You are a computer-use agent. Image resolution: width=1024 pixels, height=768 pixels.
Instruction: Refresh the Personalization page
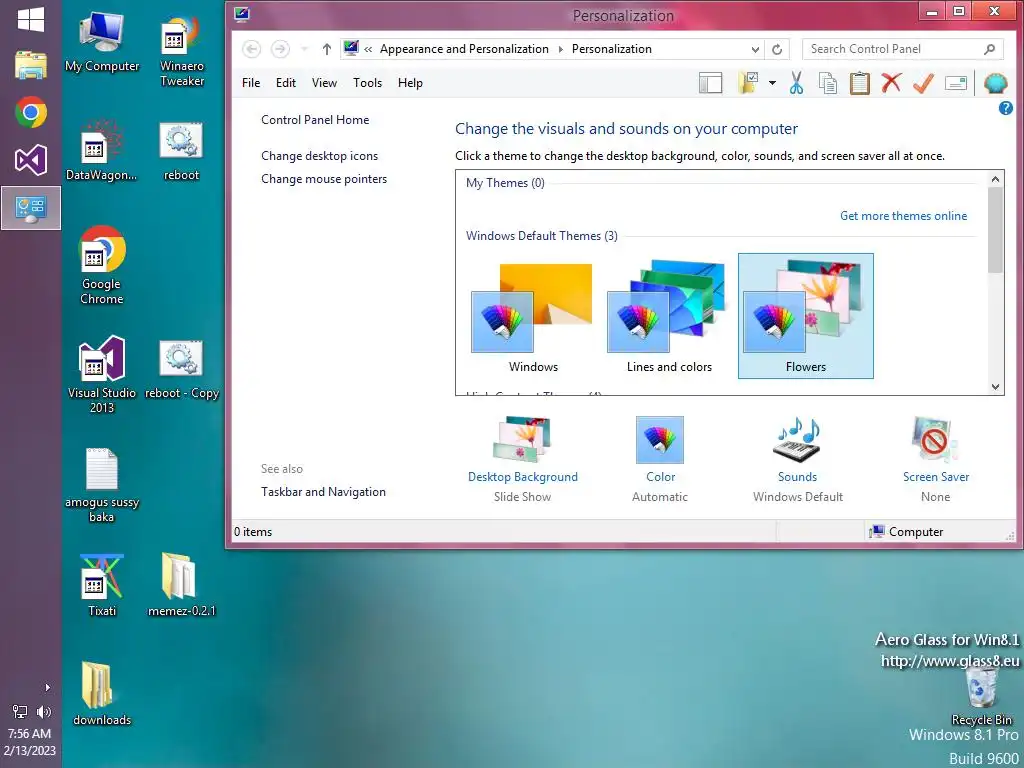pyautogui.click(x=777, y=49)
